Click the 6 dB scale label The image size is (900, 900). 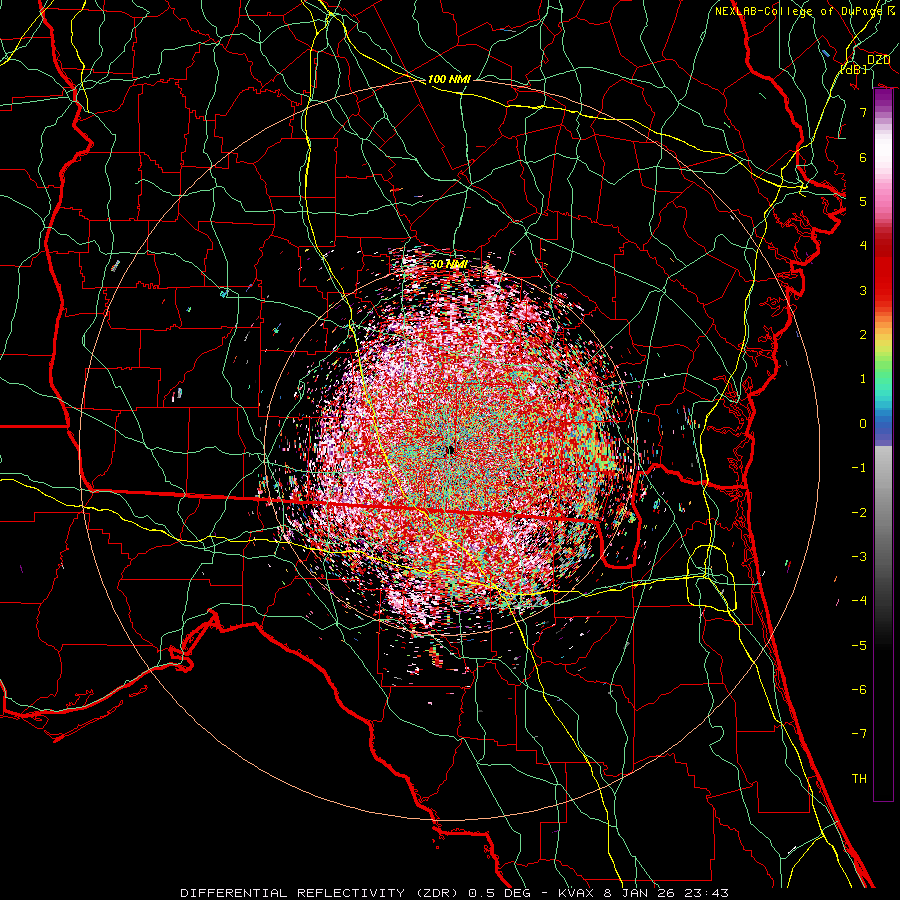tap(863, 157)
